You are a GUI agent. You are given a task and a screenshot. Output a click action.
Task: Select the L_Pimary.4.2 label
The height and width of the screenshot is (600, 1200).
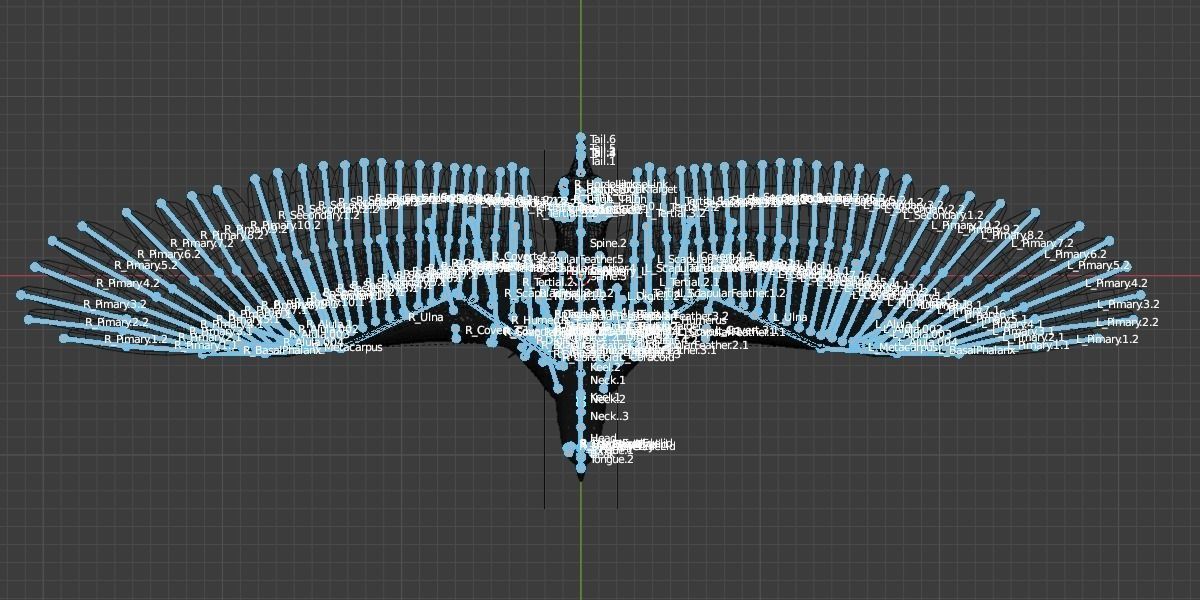1116,283
